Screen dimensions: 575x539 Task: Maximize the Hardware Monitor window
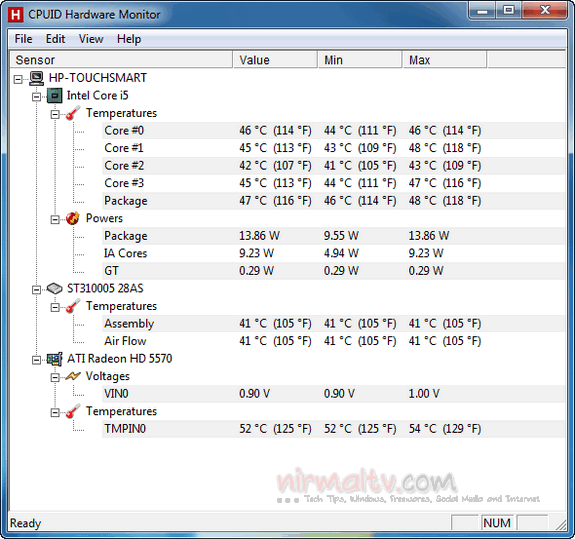[x=509, y=11]
